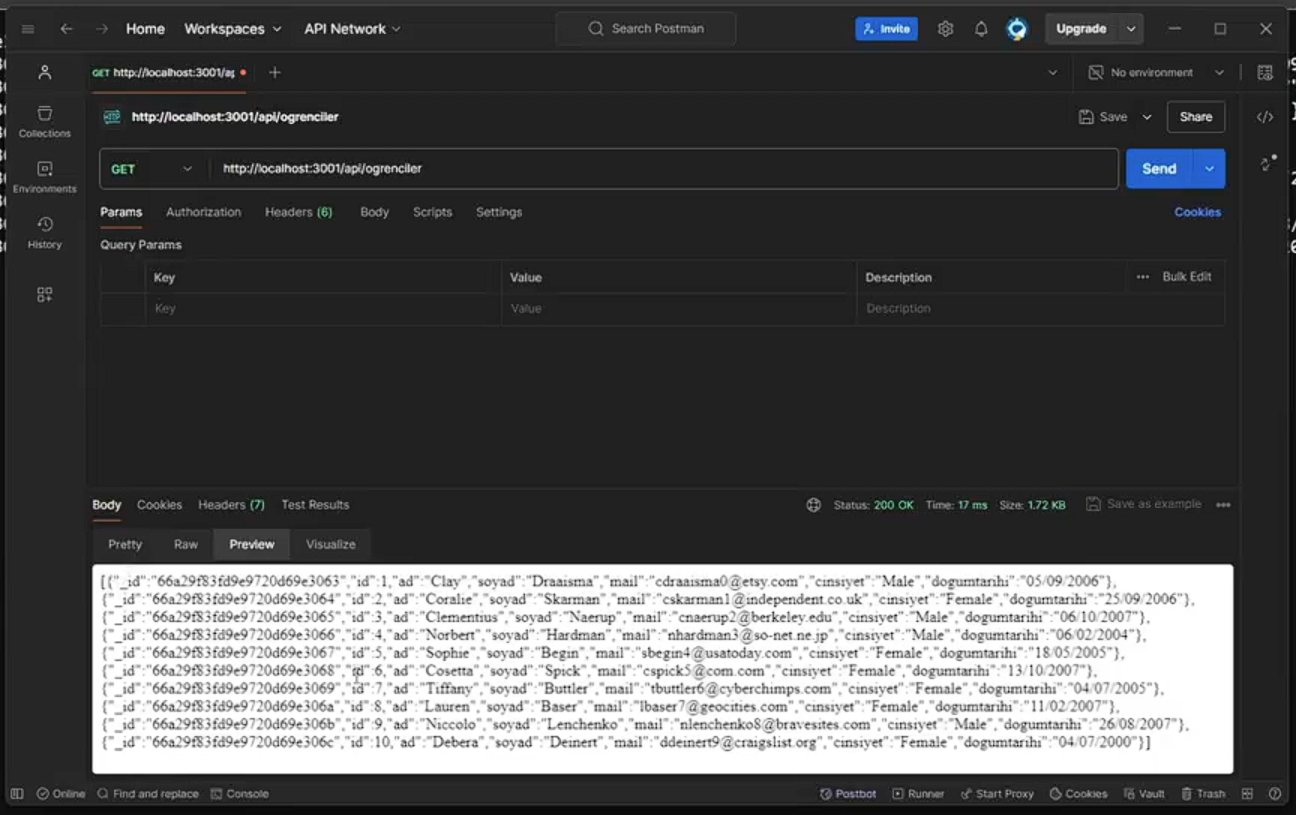The height and width of the screenshot is (815, 1296).
Task: Add a new request tab
Action: pos(275,73)
